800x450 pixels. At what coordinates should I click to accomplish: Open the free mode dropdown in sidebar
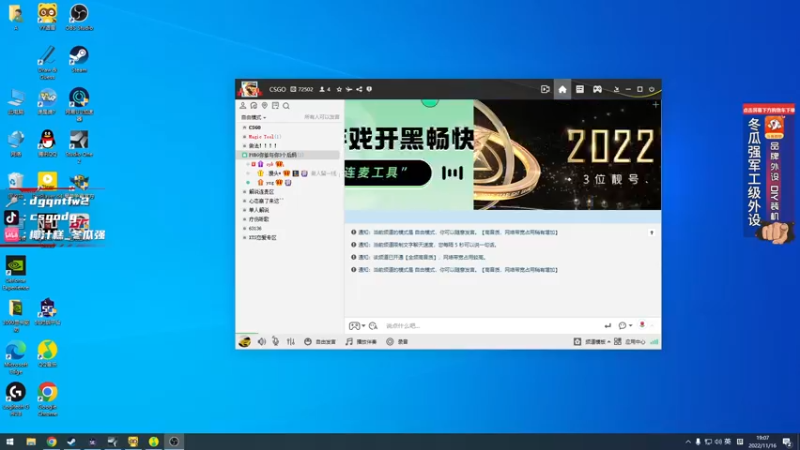click(254, 117)
